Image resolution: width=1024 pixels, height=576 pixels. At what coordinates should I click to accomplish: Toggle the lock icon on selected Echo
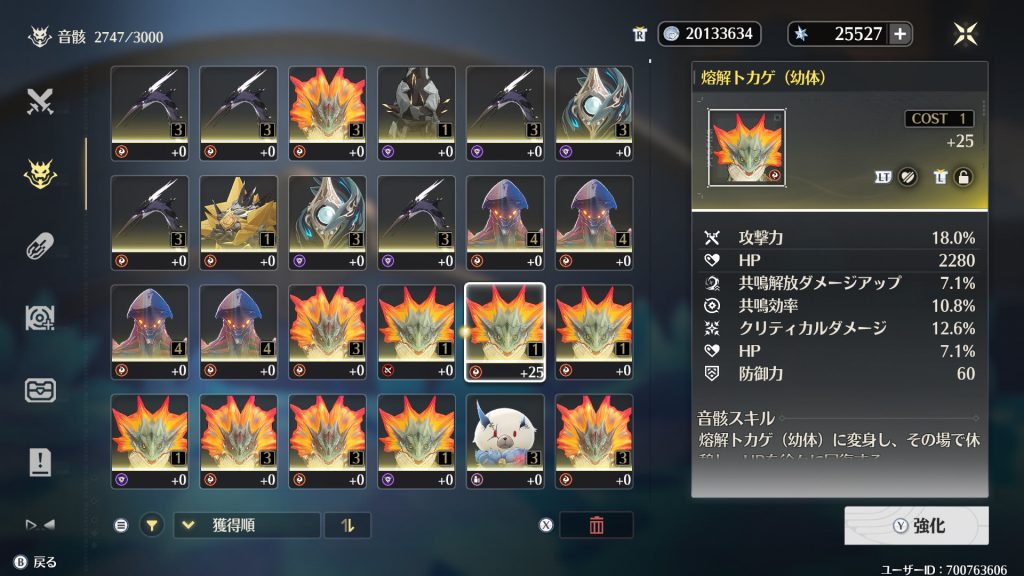point(963,177)
